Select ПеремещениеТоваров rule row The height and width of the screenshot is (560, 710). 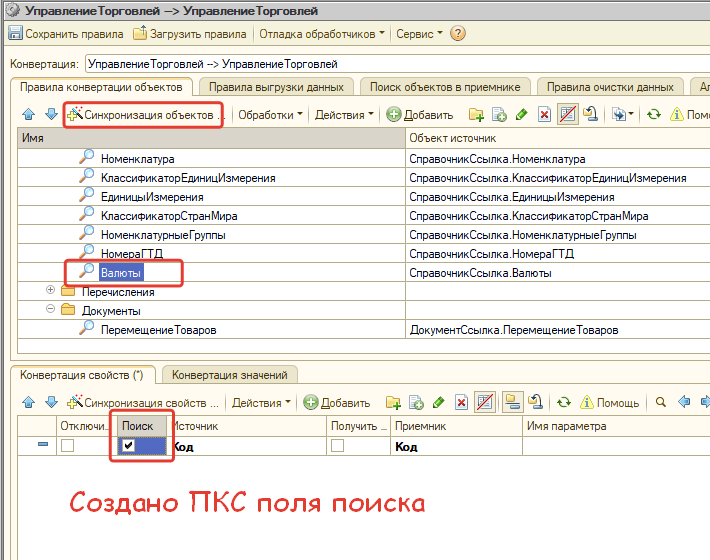[158, 330]
